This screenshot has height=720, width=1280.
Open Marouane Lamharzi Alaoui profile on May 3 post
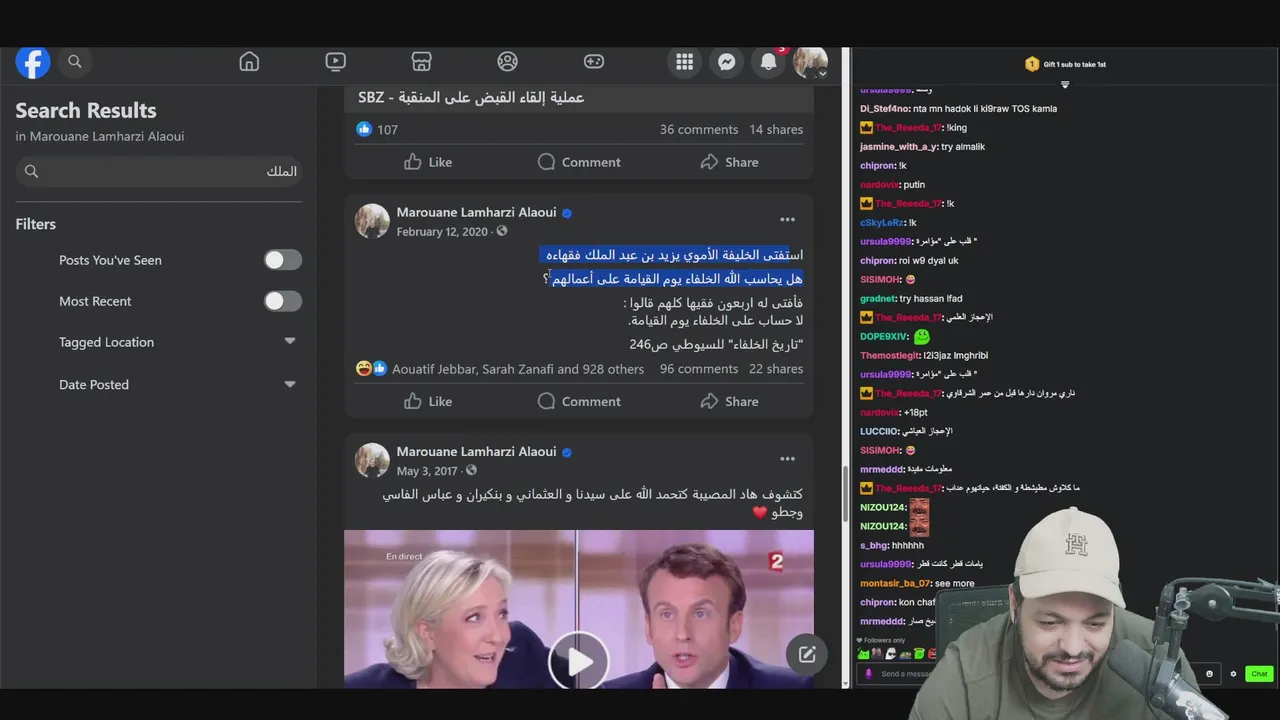point(476,451)
